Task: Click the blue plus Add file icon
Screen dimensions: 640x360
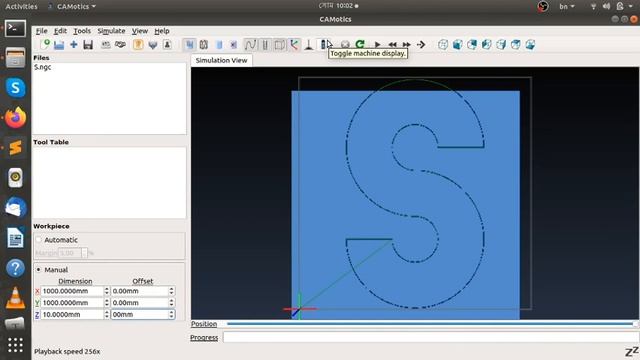Action: (73, 44)
